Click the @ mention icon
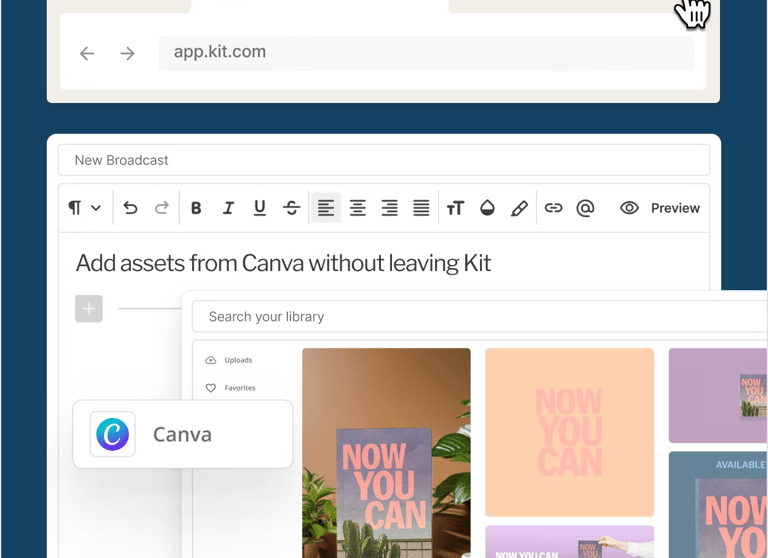This screenshot has width=768, height=558. click(x=585, y=208)
